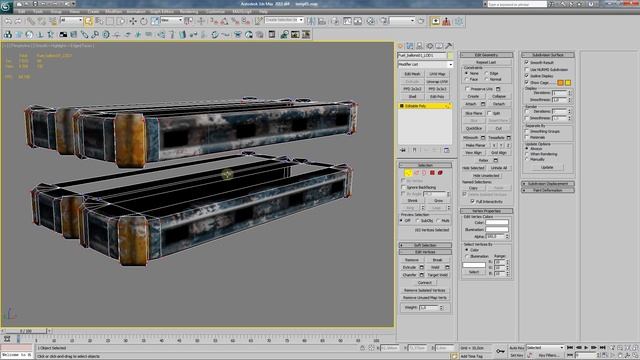Viewport: 640px width, 360px height.
Task: Collapse the Edit Geometry rollout
Action: 487,55
